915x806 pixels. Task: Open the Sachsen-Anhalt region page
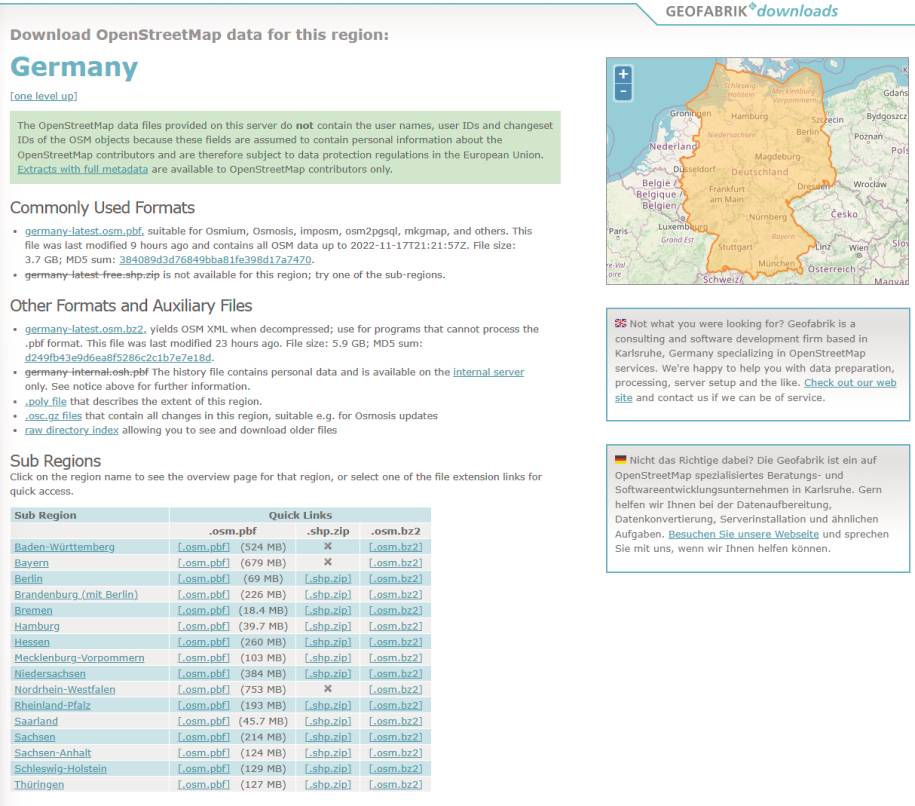coord(53,753)
